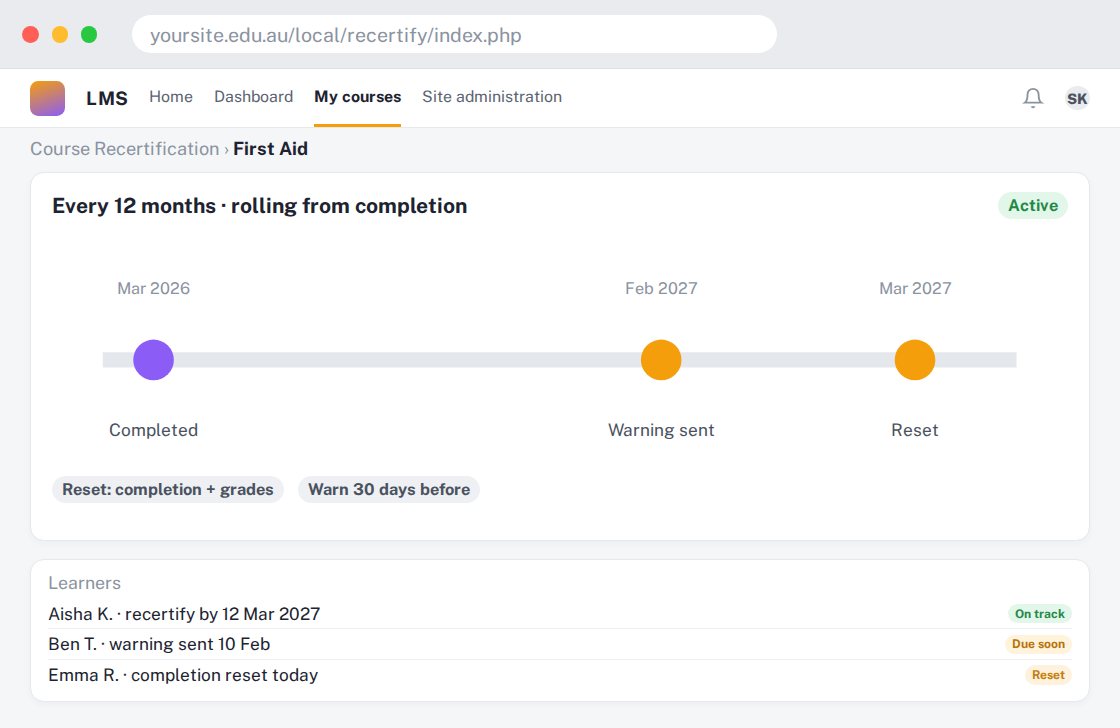1120x728 pixels.
Task: Select the Emma R. learner row
Action: click(x=560, y=675)
